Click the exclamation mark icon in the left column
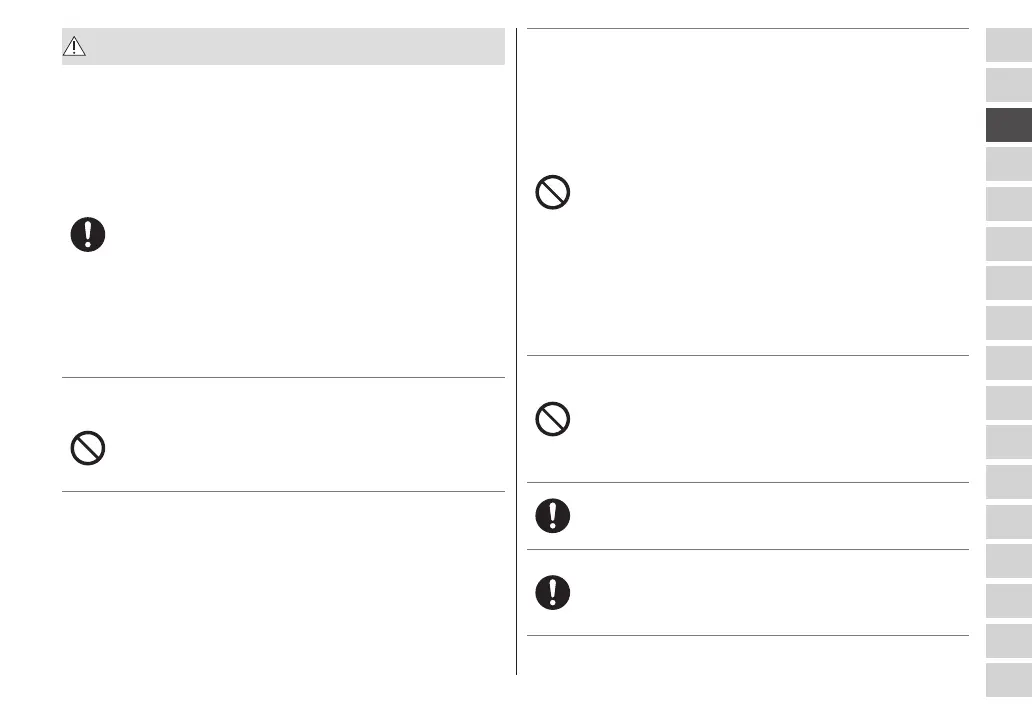 click(88, 235)
